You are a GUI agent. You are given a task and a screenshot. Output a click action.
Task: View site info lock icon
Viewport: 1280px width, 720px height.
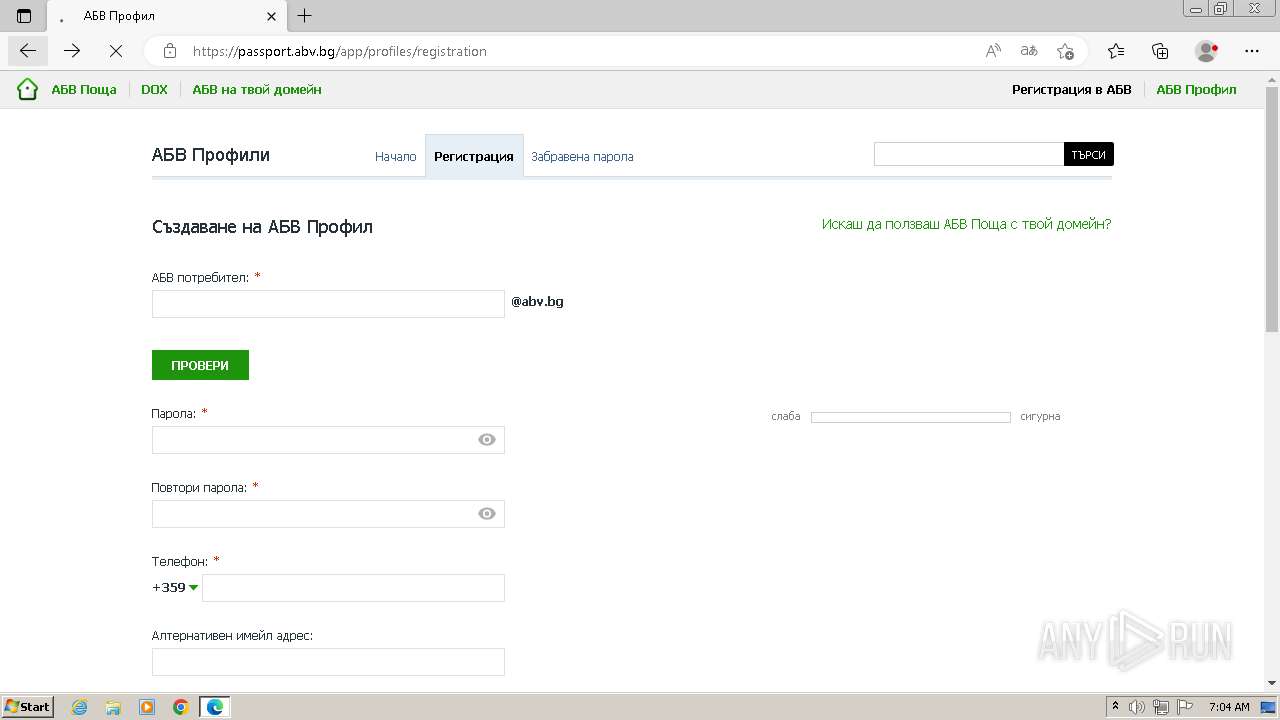[170, 51]
